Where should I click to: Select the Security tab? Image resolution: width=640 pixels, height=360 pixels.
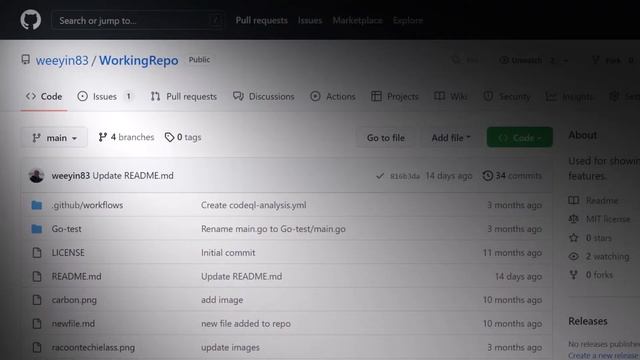tap(507, 96)
